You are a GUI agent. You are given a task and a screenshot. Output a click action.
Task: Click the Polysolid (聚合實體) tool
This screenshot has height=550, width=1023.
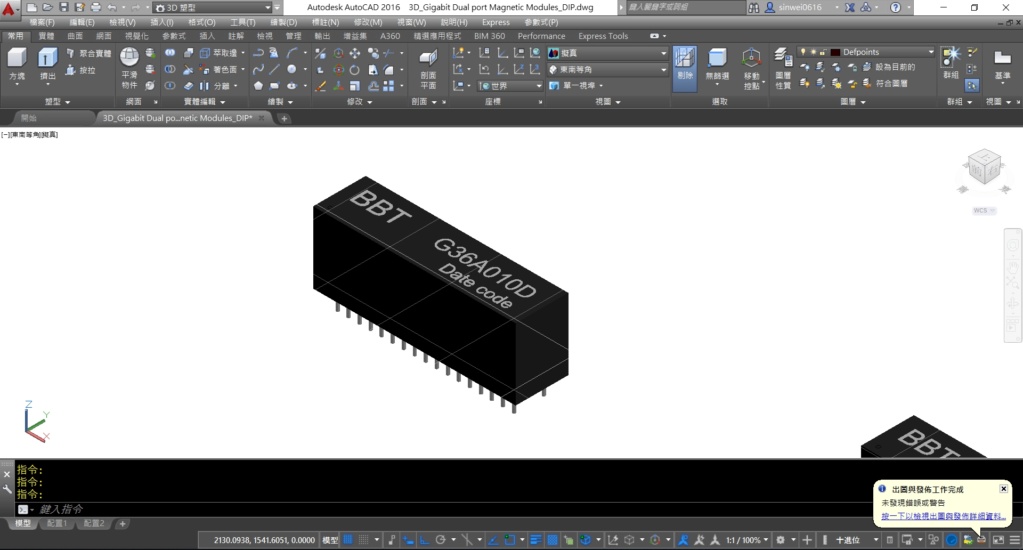pos(89,53)
